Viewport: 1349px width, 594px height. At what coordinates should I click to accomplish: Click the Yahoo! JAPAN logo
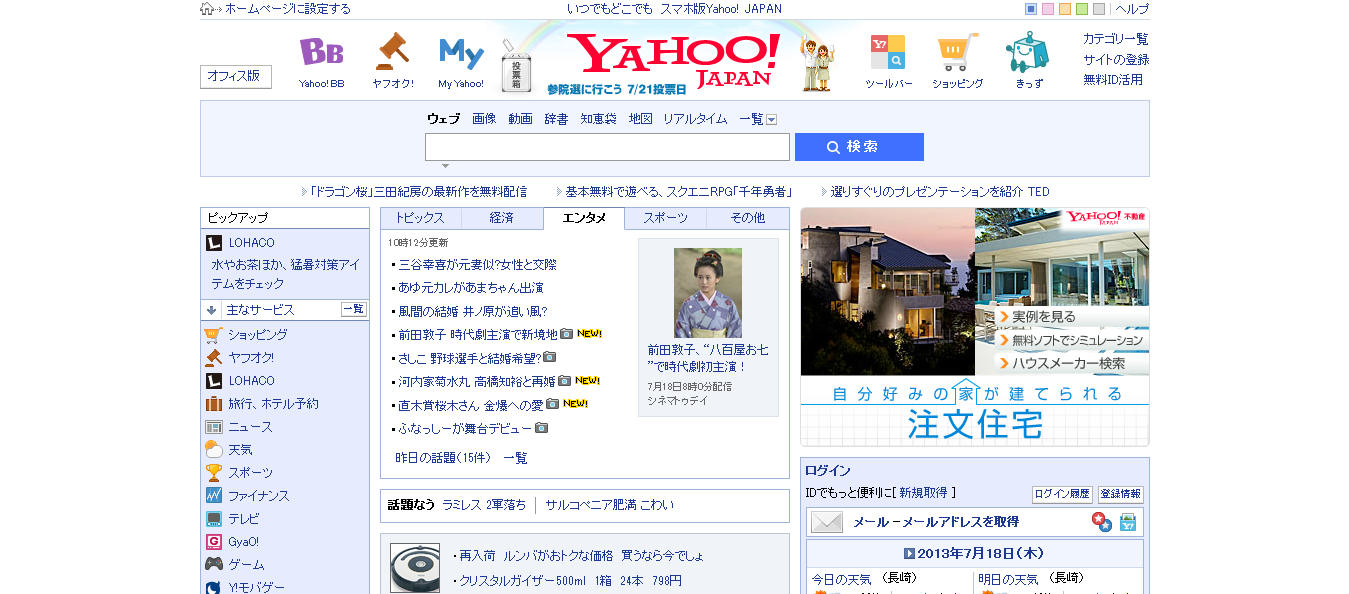coord(672,60)
